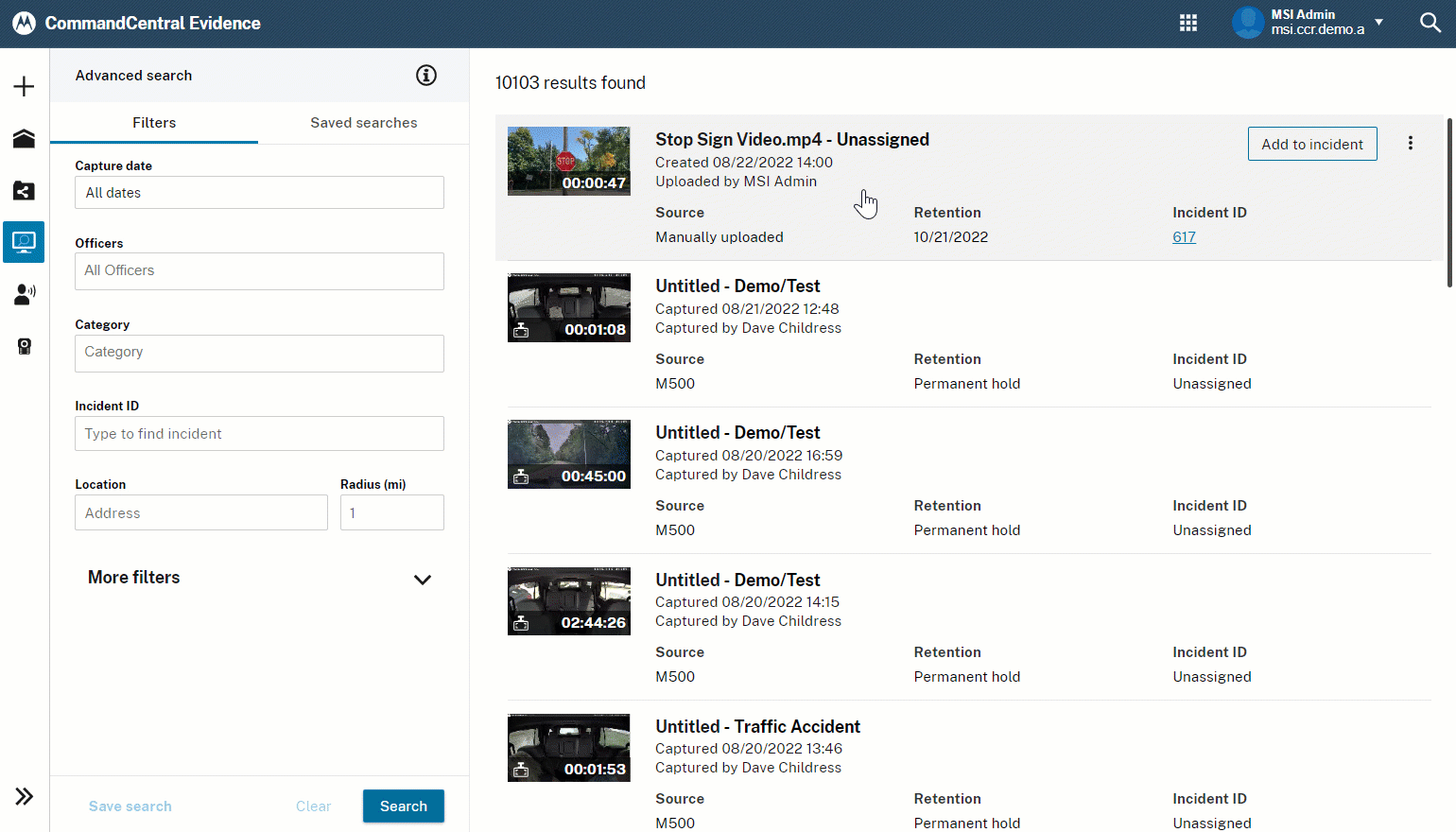Switch to the Saved searches tab
The height and width of the screenshot is (832, 1456).
point(363,123)
